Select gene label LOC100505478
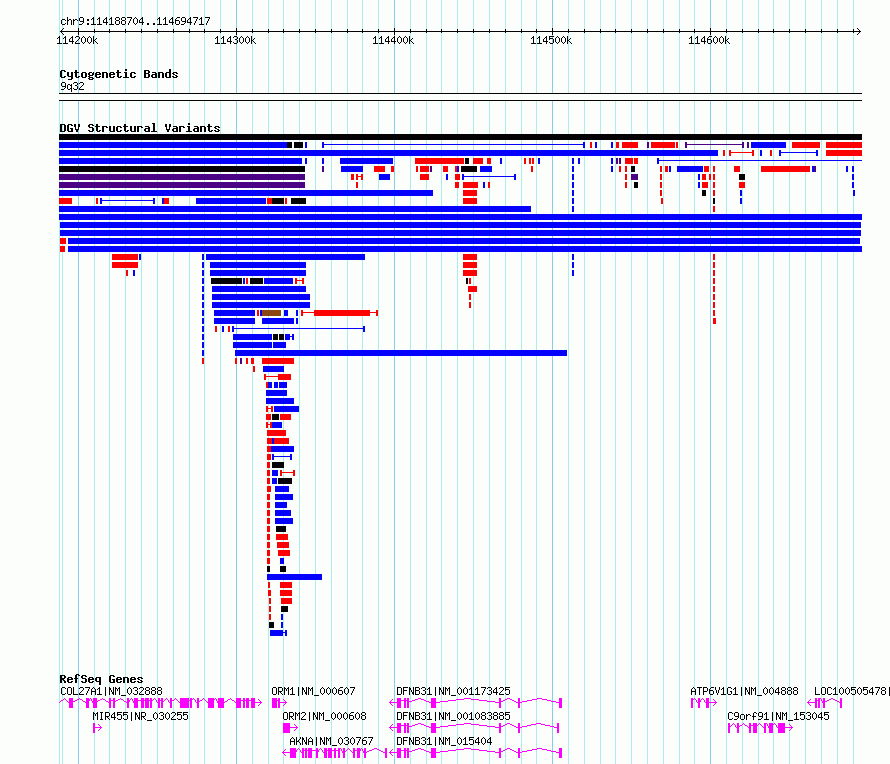The image size is (890, 764). click(850, 691)
